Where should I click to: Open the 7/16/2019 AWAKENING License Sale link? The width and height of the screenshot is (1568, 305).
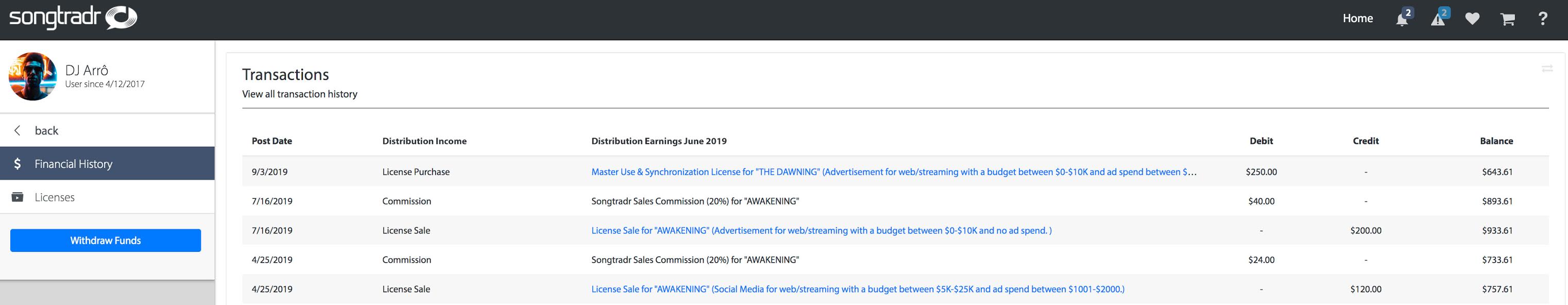[x=821, y=231]
